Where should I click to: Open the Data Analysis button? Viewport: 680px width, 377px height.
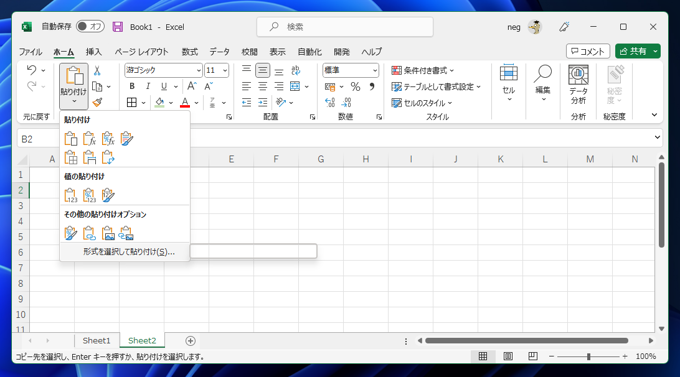579,85
